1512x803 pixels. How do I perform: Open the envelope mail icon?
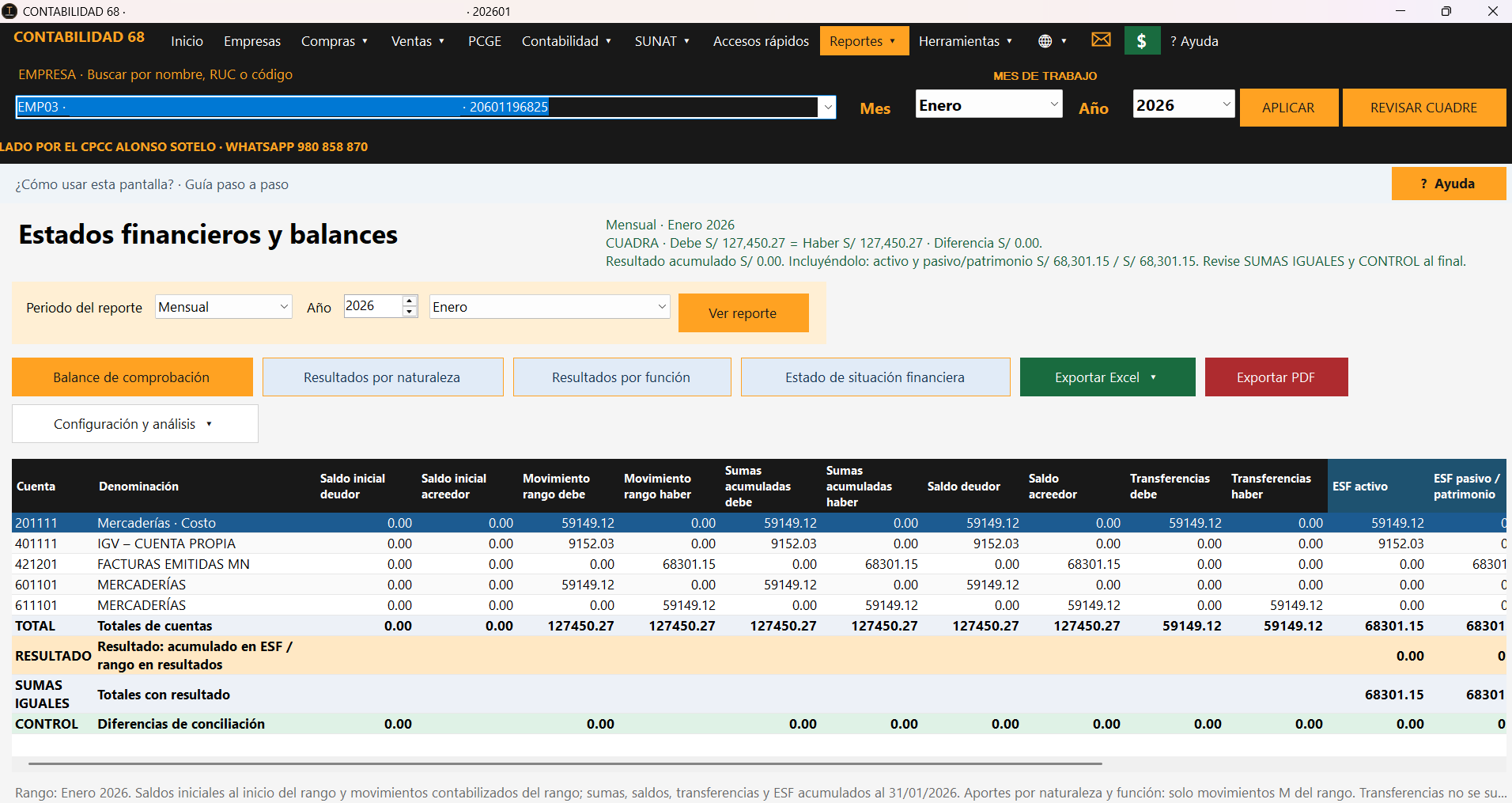(1101, 40)
